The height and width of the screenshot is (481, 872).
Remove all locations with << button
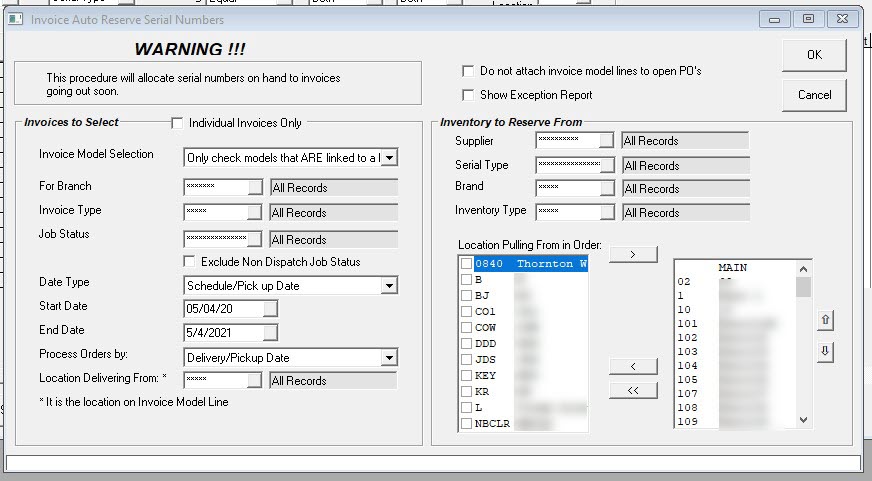[x=633, y=390]
